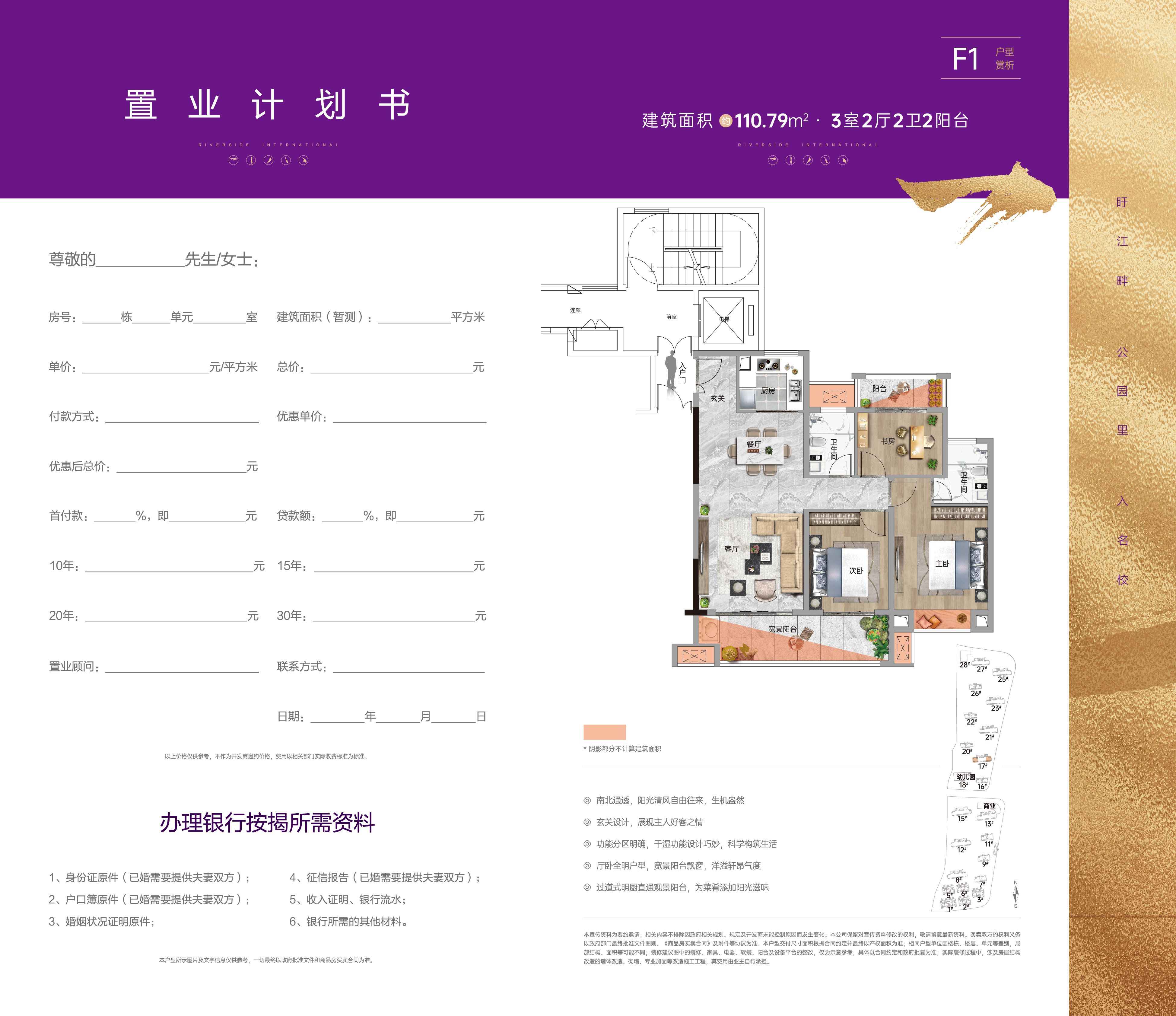
Task: Click the diamond bullet beside 南北通透
Action: click(x=587, y=800)
